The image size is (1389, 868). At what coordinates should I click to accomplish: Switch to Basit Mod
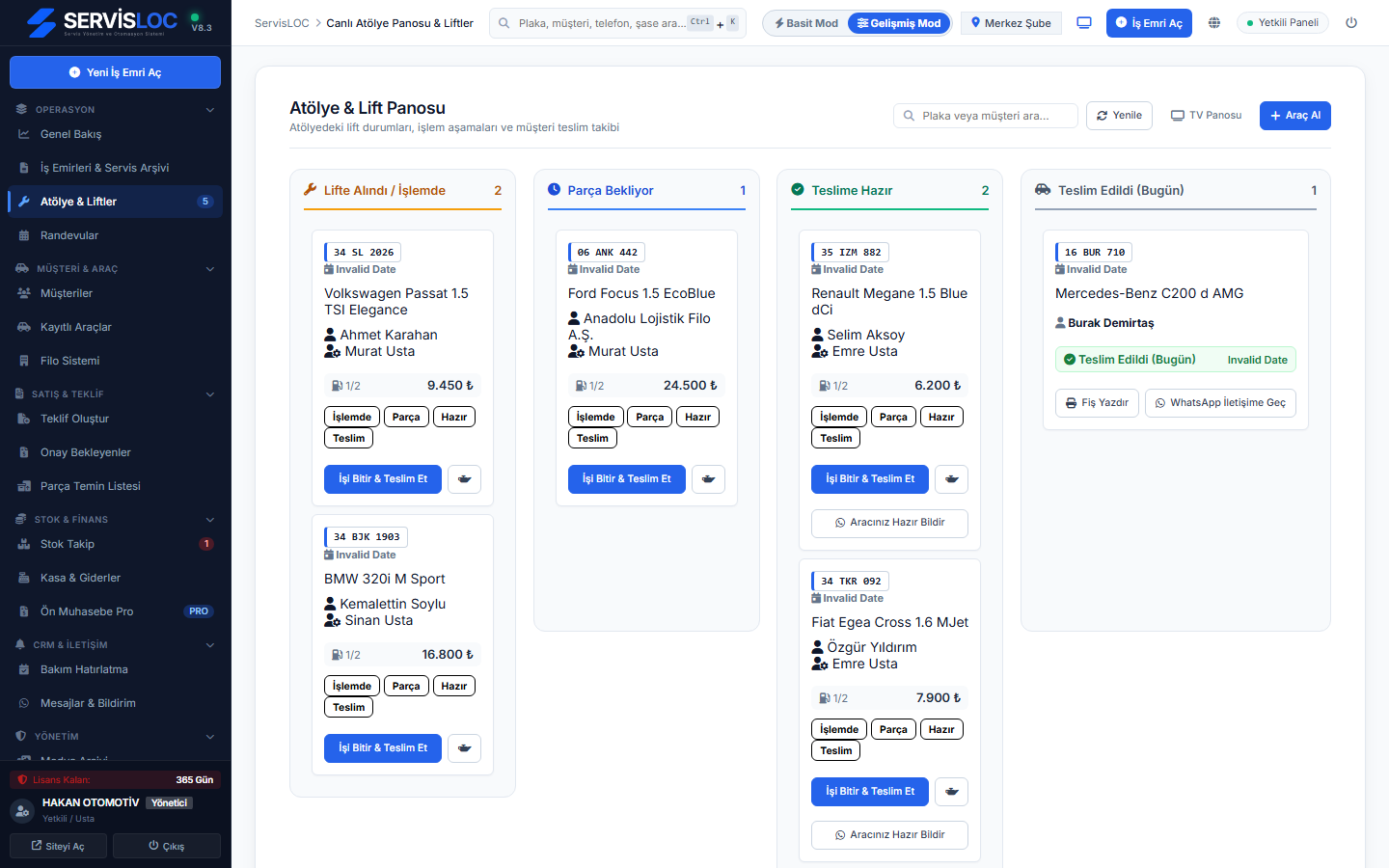806,23
